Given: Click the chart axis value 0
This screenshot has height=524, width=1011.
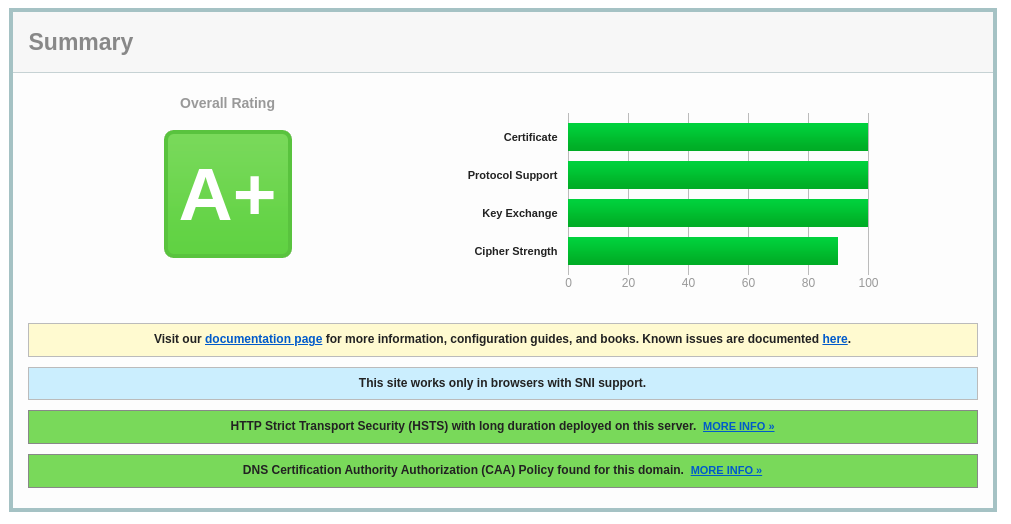Looking at the screenshot, I should pos(568,283).
